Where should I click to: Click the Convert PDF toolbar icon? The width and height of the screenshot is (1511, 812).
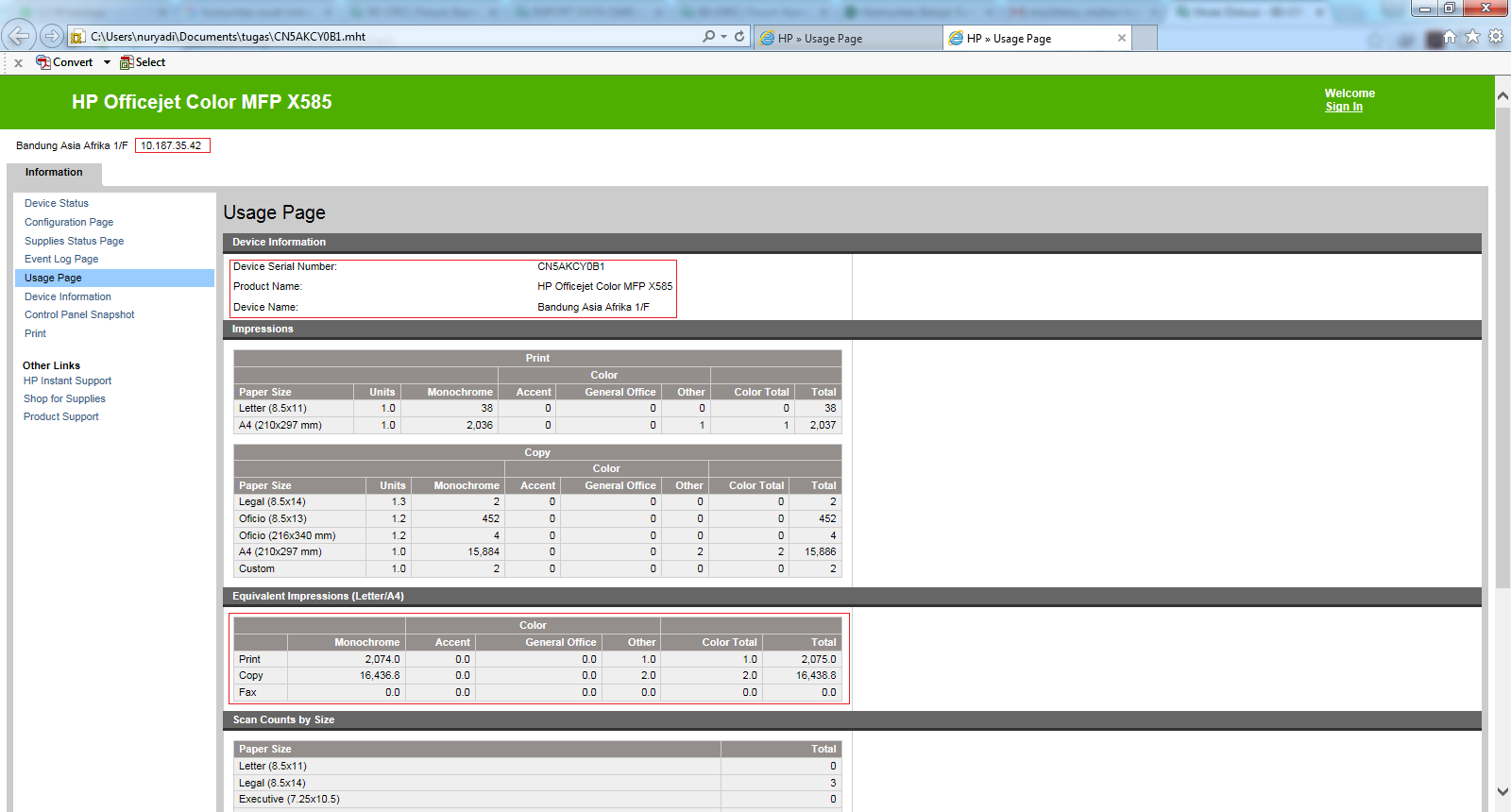click(x=64, y=62)
